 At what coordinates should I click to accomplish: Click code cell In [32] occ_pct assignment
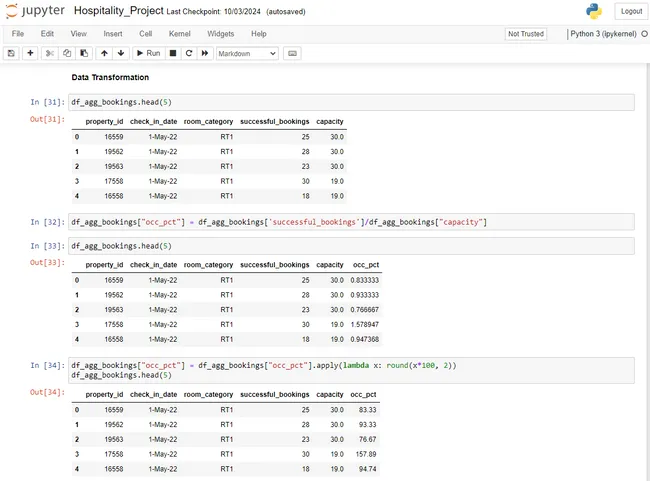[x=351, y=222]
